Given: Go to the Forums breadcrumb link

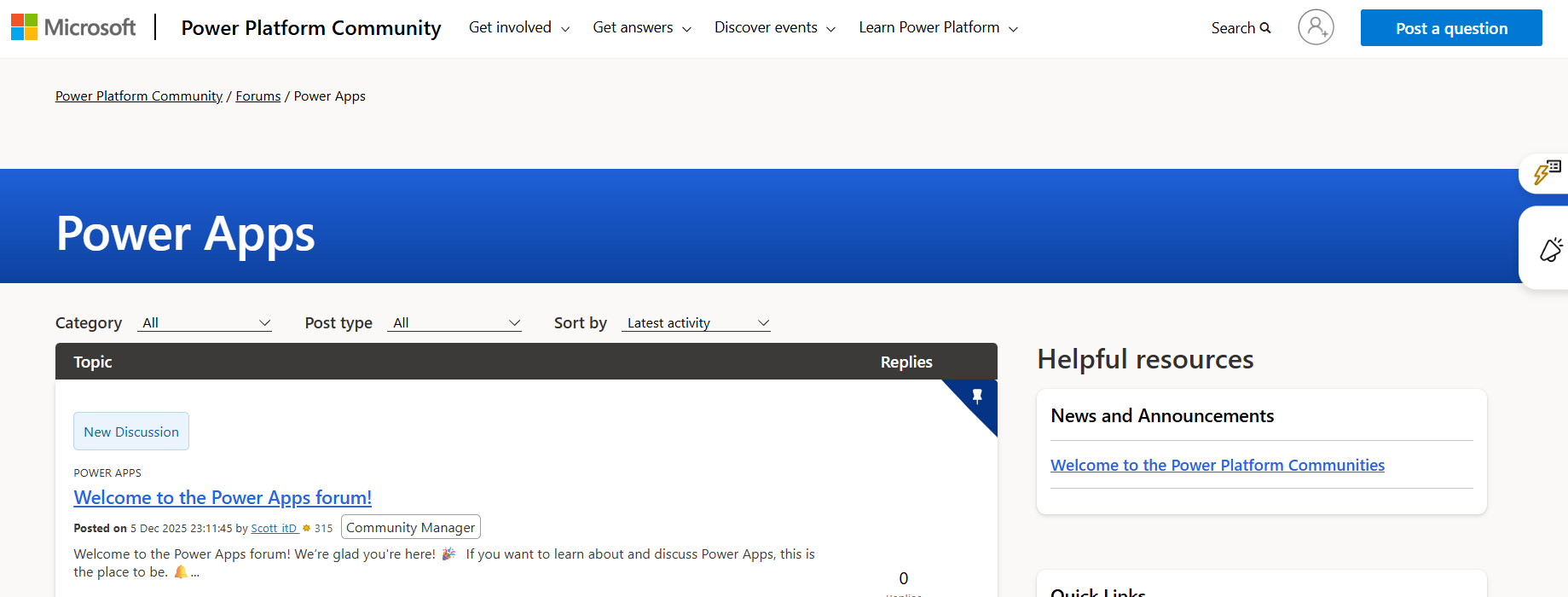Looking at the screenshot, I should point(258,96).
